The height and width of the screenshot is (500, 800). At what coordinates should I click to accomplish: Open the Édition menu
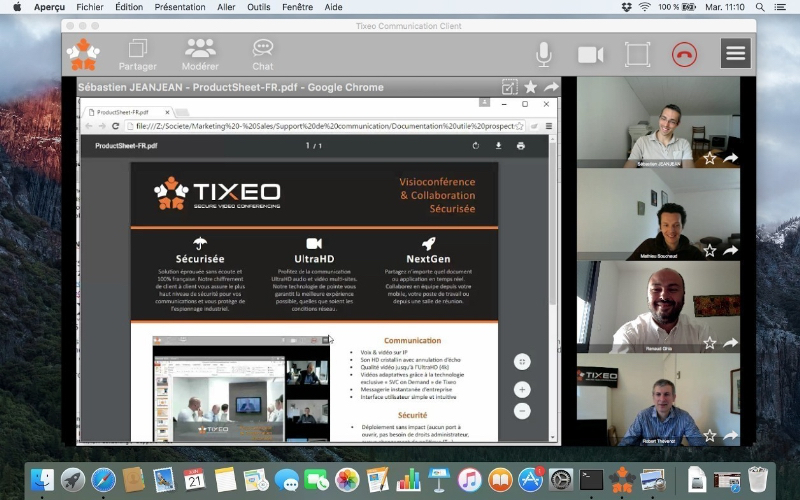point(129,7)
